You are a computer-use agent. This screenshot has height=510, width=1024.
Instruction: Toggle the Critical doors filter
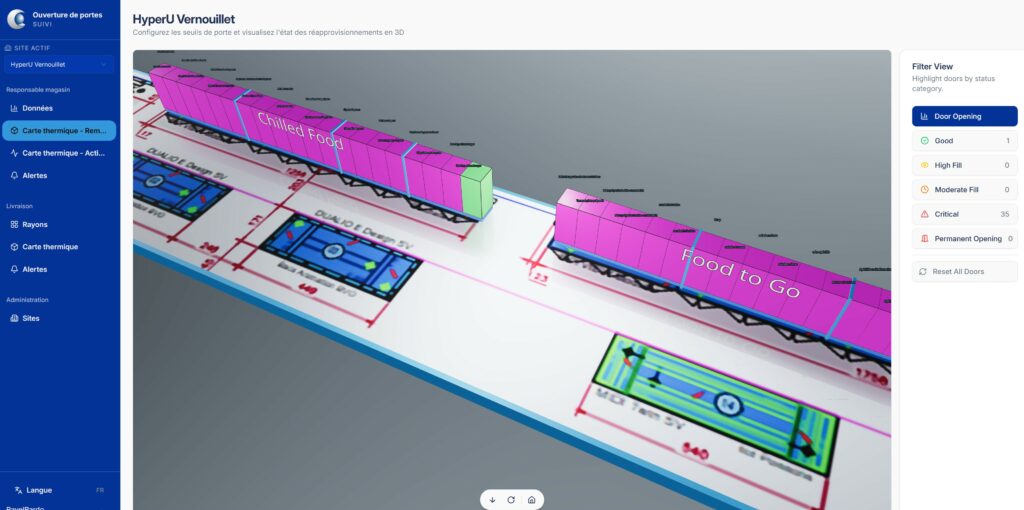click(964, 214)
